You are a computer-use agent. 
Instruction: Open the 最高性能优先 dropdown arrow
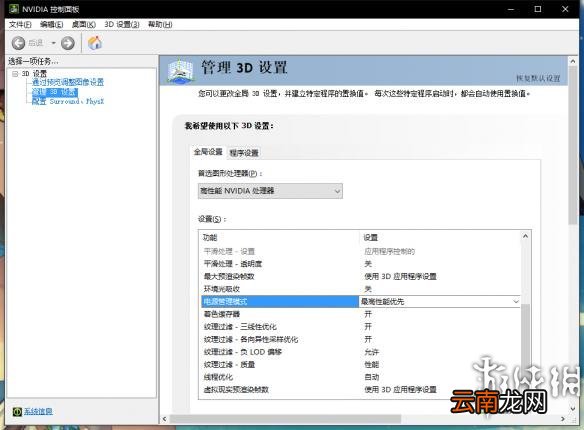point(515,302)
